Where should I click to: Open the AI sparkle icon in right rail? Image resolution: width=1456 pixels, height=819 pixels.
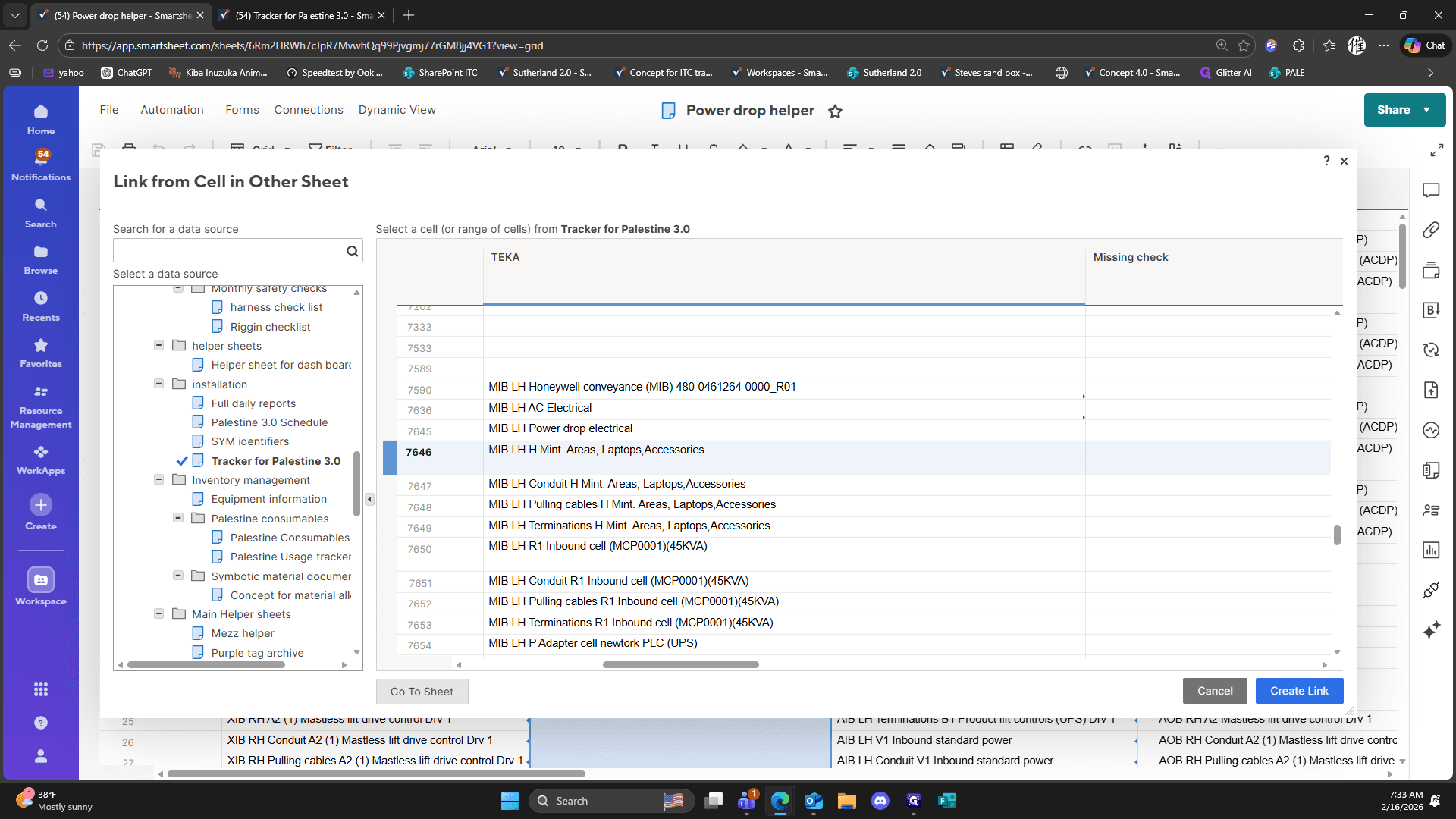(1431, 630)
